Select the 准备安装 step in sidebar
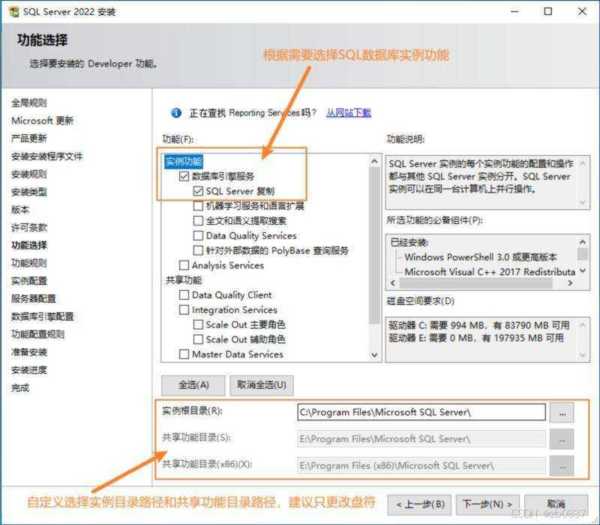The height and width of the screenshot is (525, 600). pos(29,352)
